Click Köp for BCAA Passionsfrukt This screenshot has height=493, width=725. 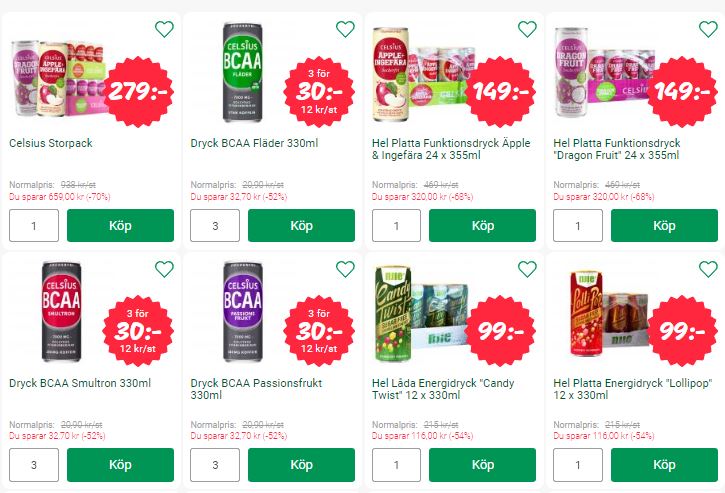[301, 465]
